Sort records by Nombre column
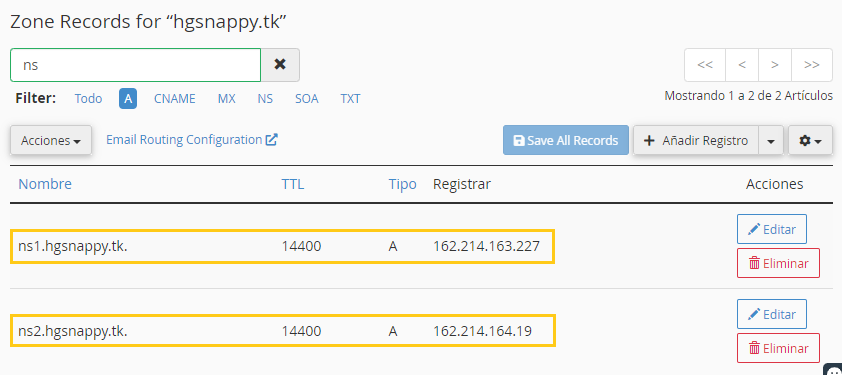The image size is (842, 375). click(x=45, y=184)
